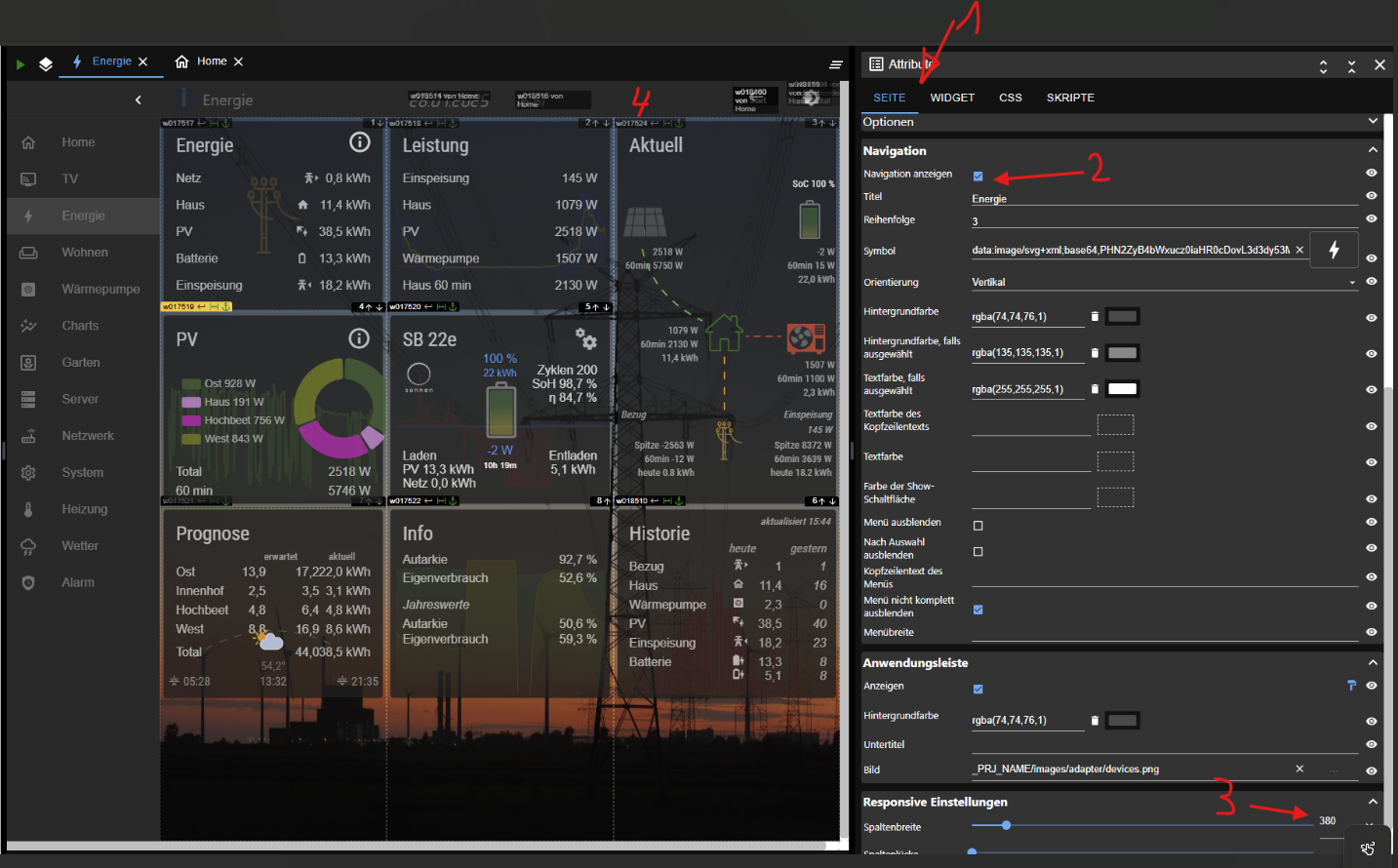
Task: Open the gear settings on SB 22e card
Action: click(586, 338)
